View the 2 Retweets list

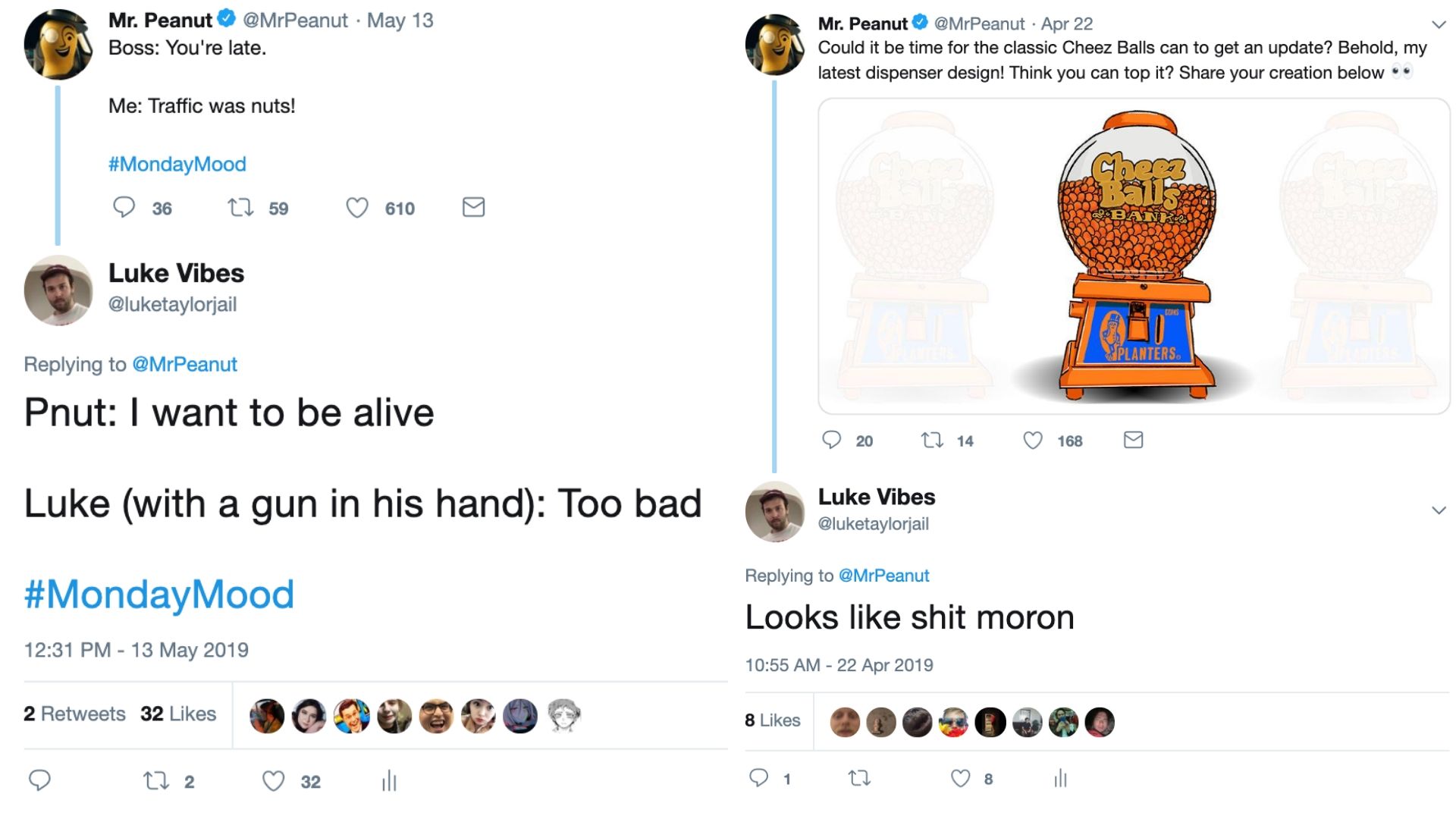pyautogui.click(x=74, y=714)
